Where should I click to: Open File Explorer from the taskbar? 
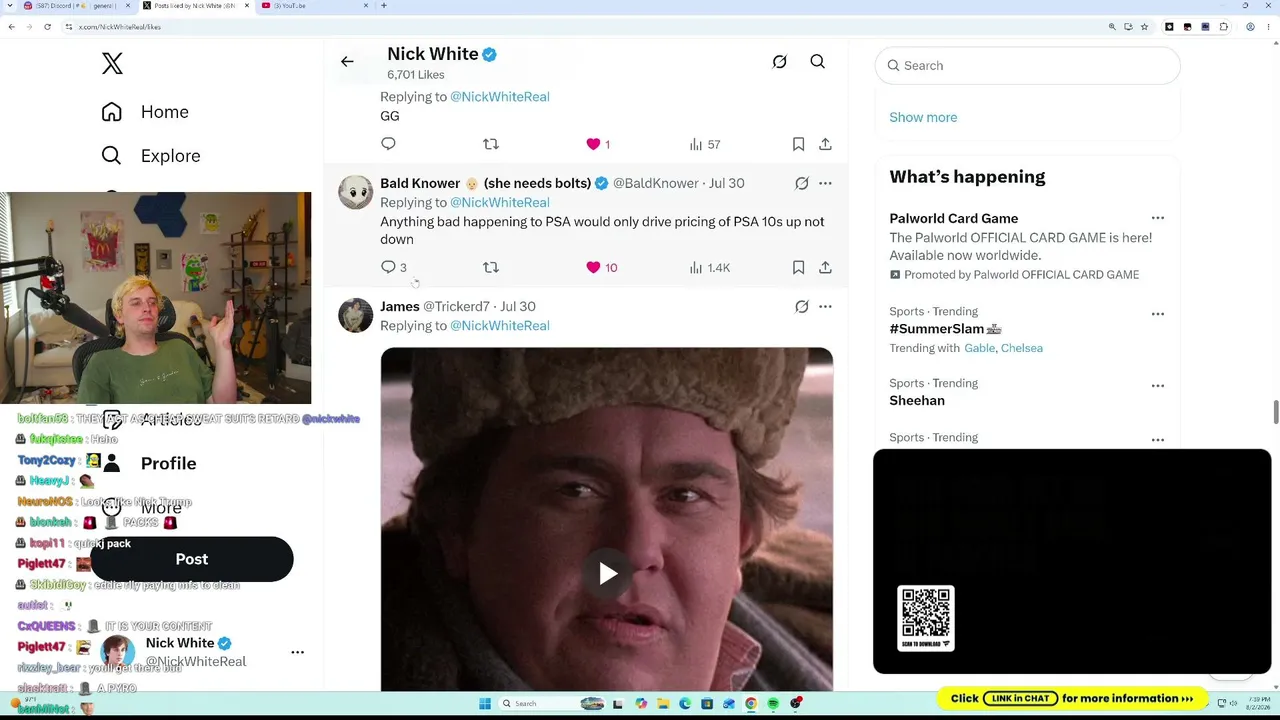click(662, 704)
